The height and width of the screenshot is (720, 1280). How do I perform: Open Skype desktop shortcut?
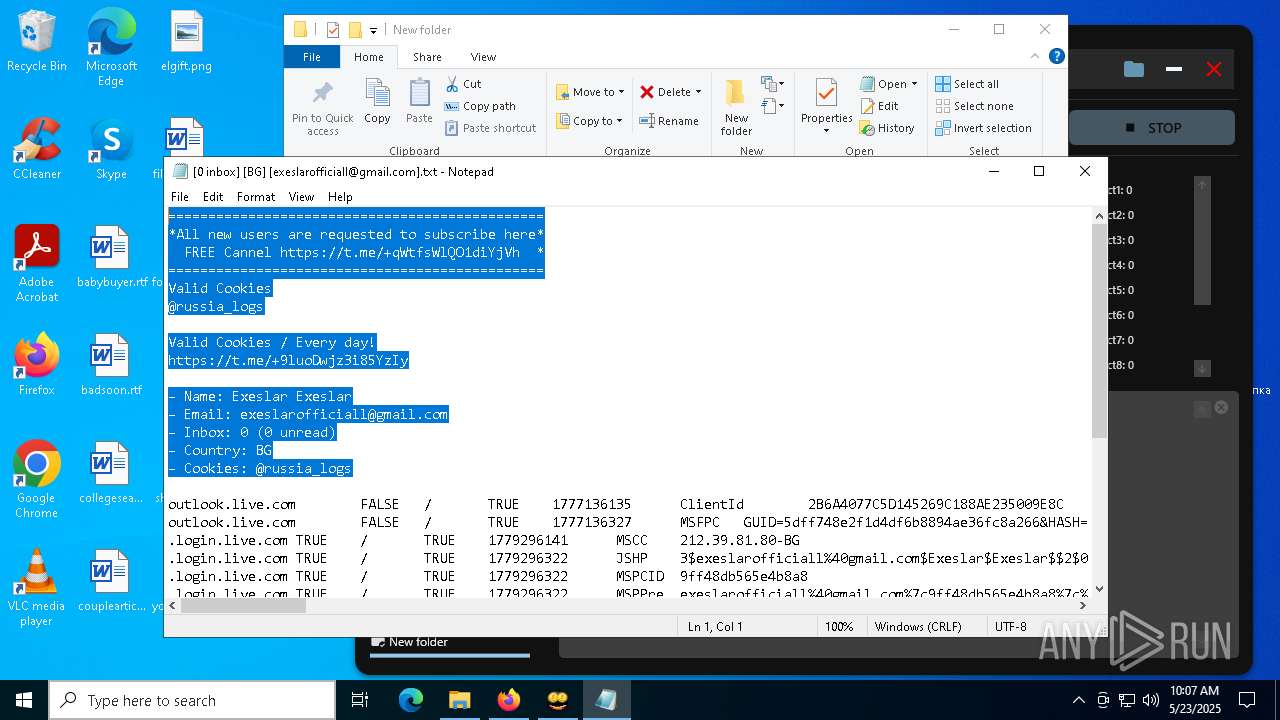coord(111,148)
